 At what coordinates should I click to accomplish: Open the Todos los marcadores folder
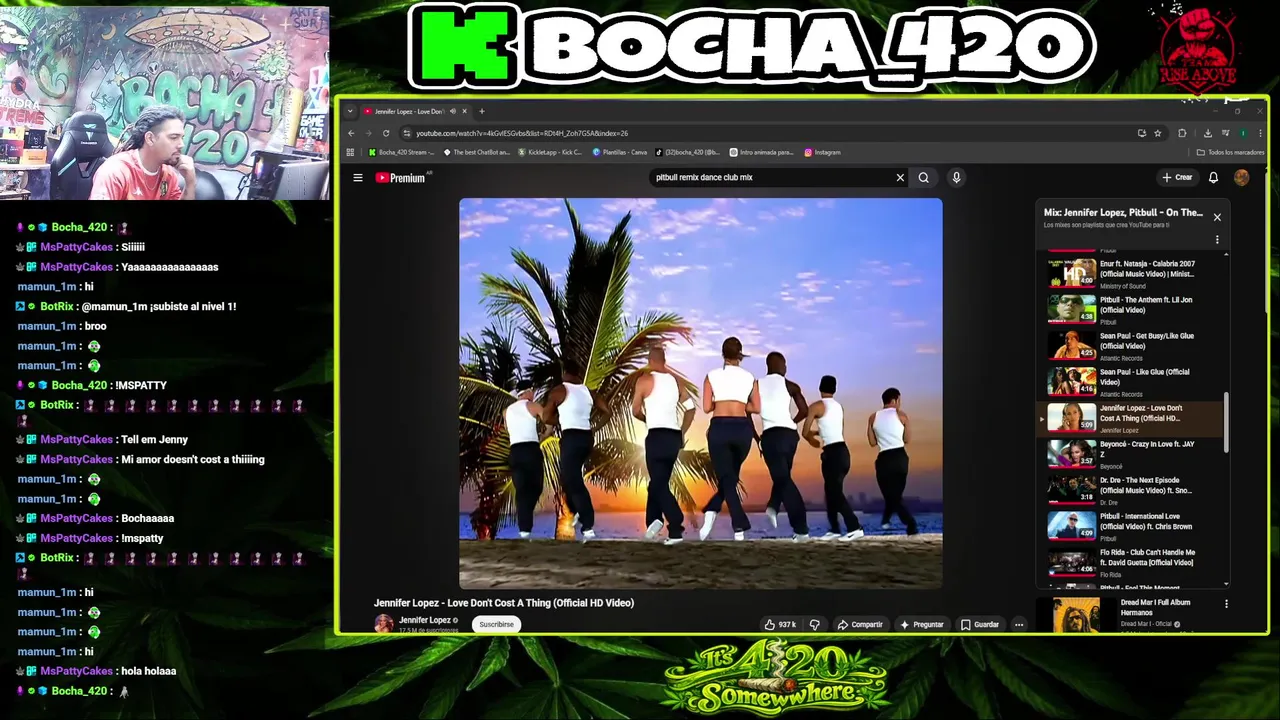point(1231,153)
